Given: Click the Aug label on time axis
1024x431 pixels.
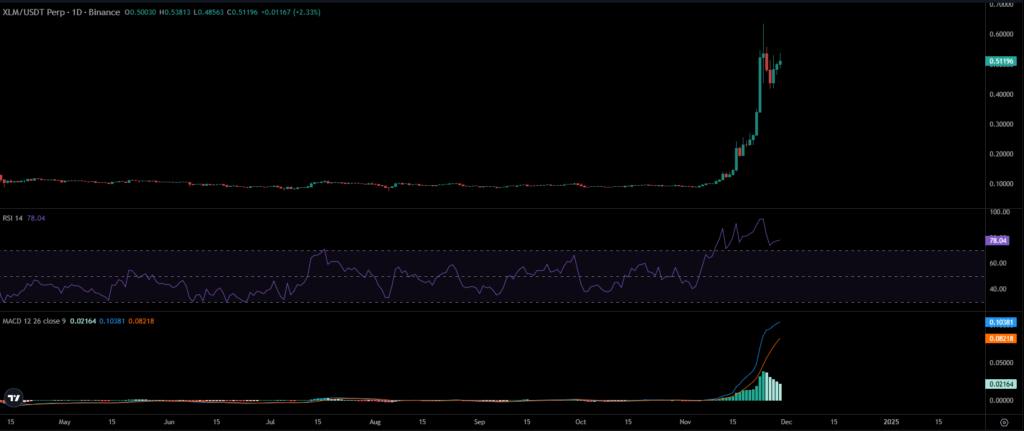Looking at the screenshot, I should pos(375,422).
